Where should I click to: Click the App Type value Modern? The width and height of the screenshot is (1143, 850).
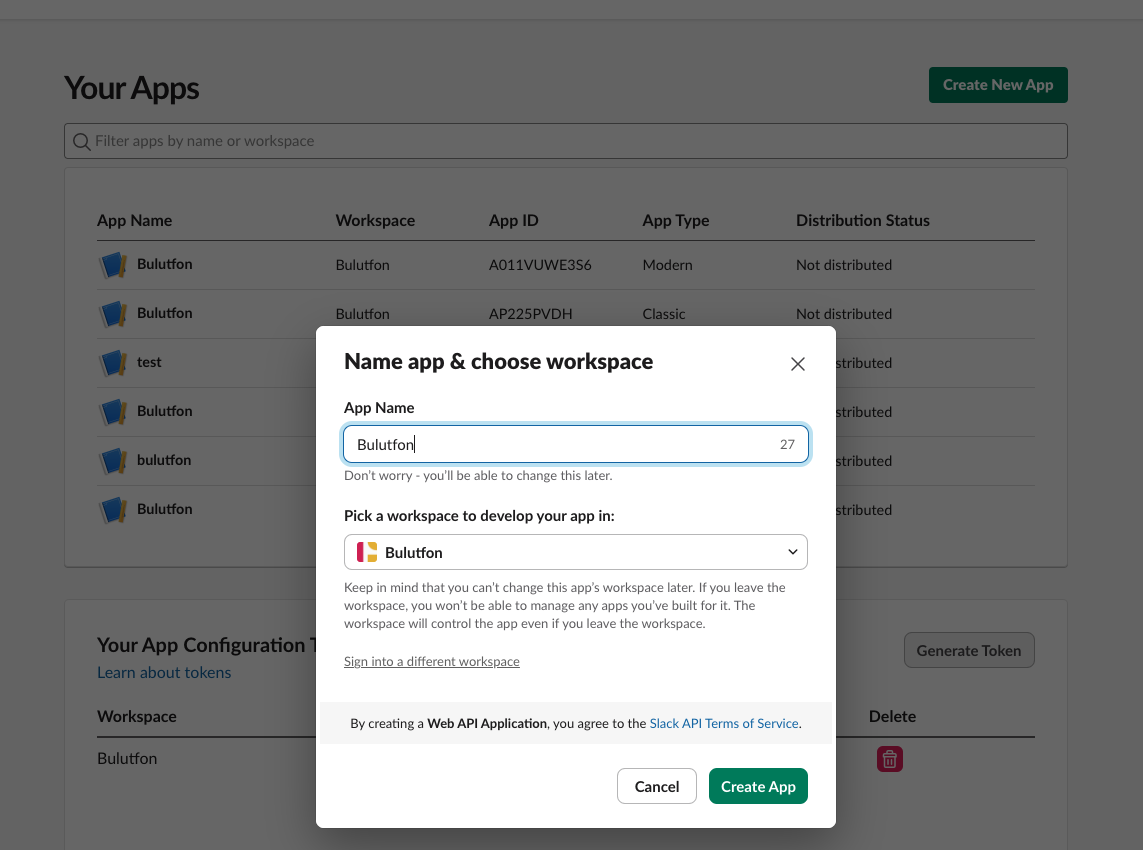point(667,265)
